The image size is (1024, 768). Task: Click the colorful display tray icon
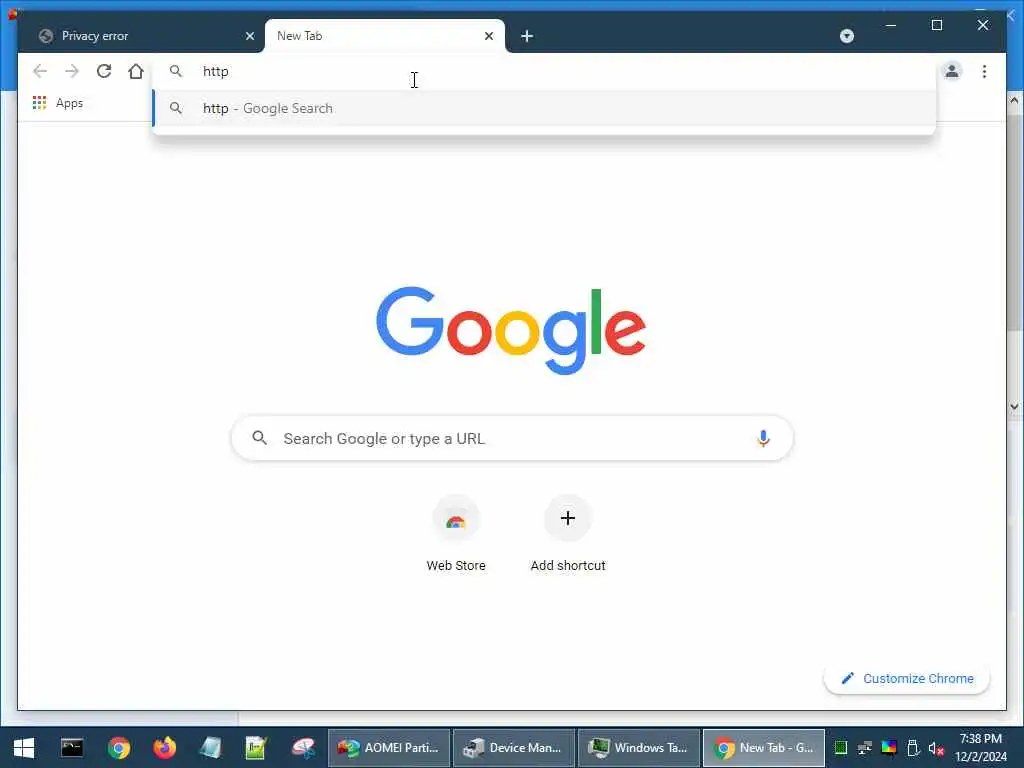(x=889, y=748)
